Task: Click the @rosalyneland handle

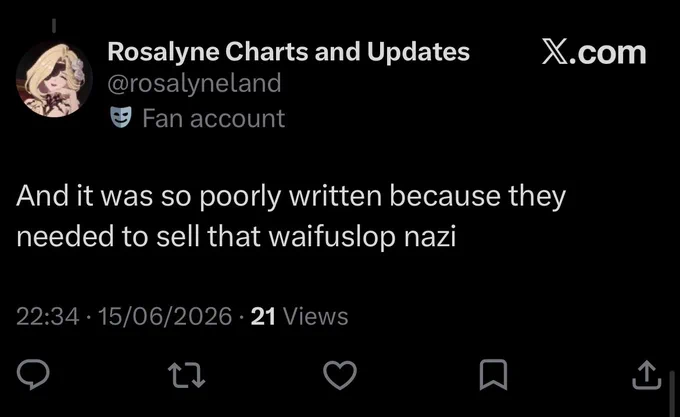Action: (x=194, y=83)
